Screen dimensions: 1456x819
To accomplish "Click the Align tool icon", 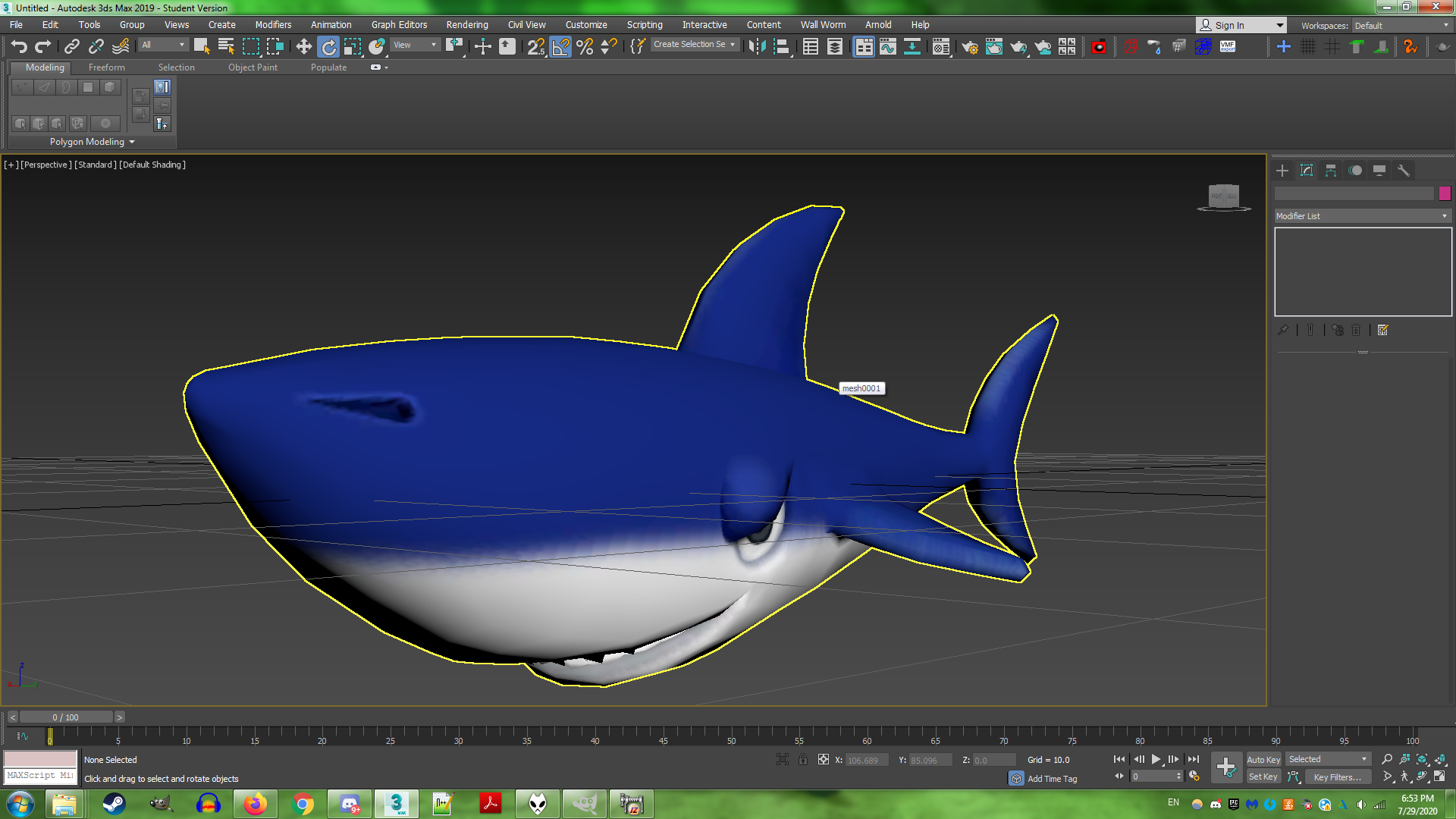I will click(782, 47).
